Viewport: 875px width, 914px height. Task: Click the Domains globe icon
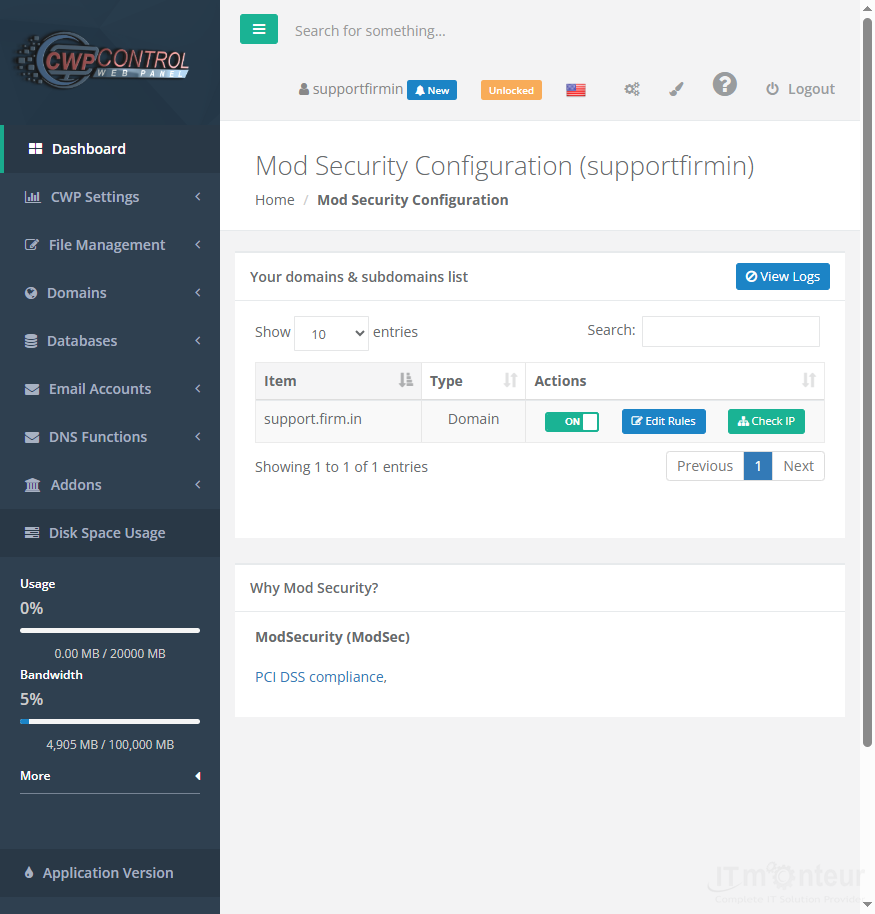(x=31, y=293)
